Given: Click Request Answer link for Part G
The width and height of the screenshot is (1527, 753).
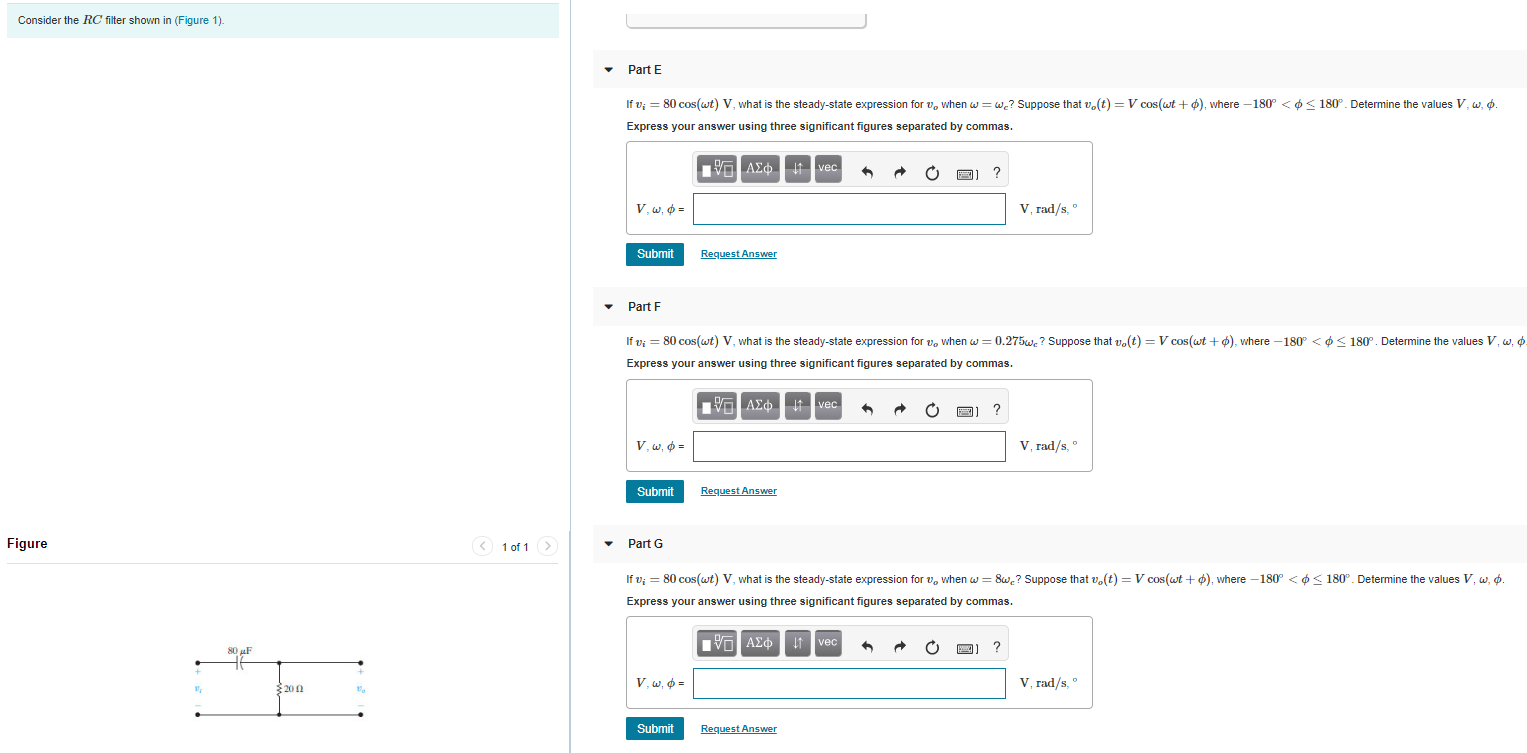Looking at the screenshot, I should click(x=739, y=729).
